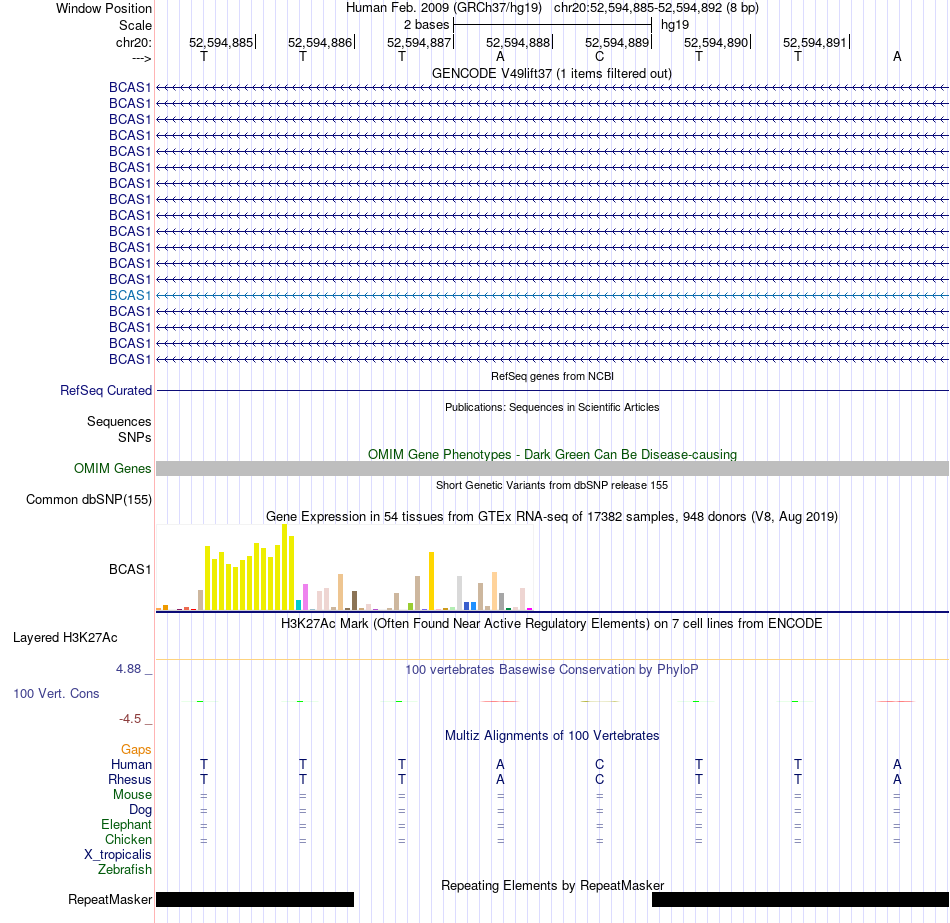Click the position label 52,594,891
Viewport: 950px width, 923px height.
815,42
